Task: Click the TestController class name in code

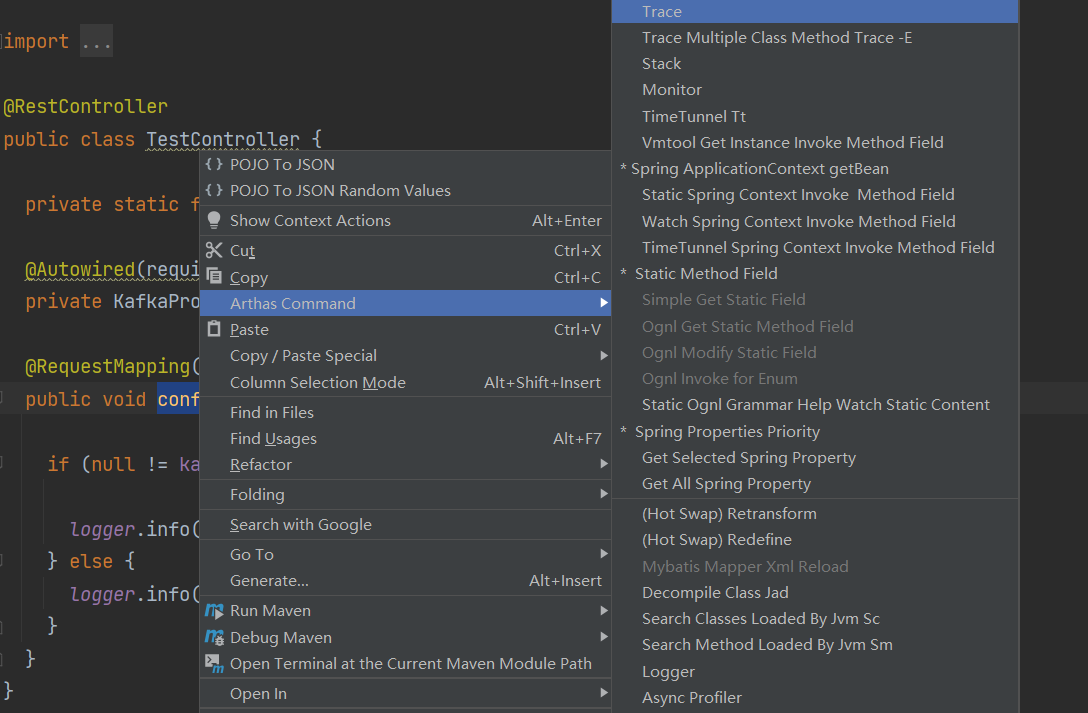Action: pos(223,139)
